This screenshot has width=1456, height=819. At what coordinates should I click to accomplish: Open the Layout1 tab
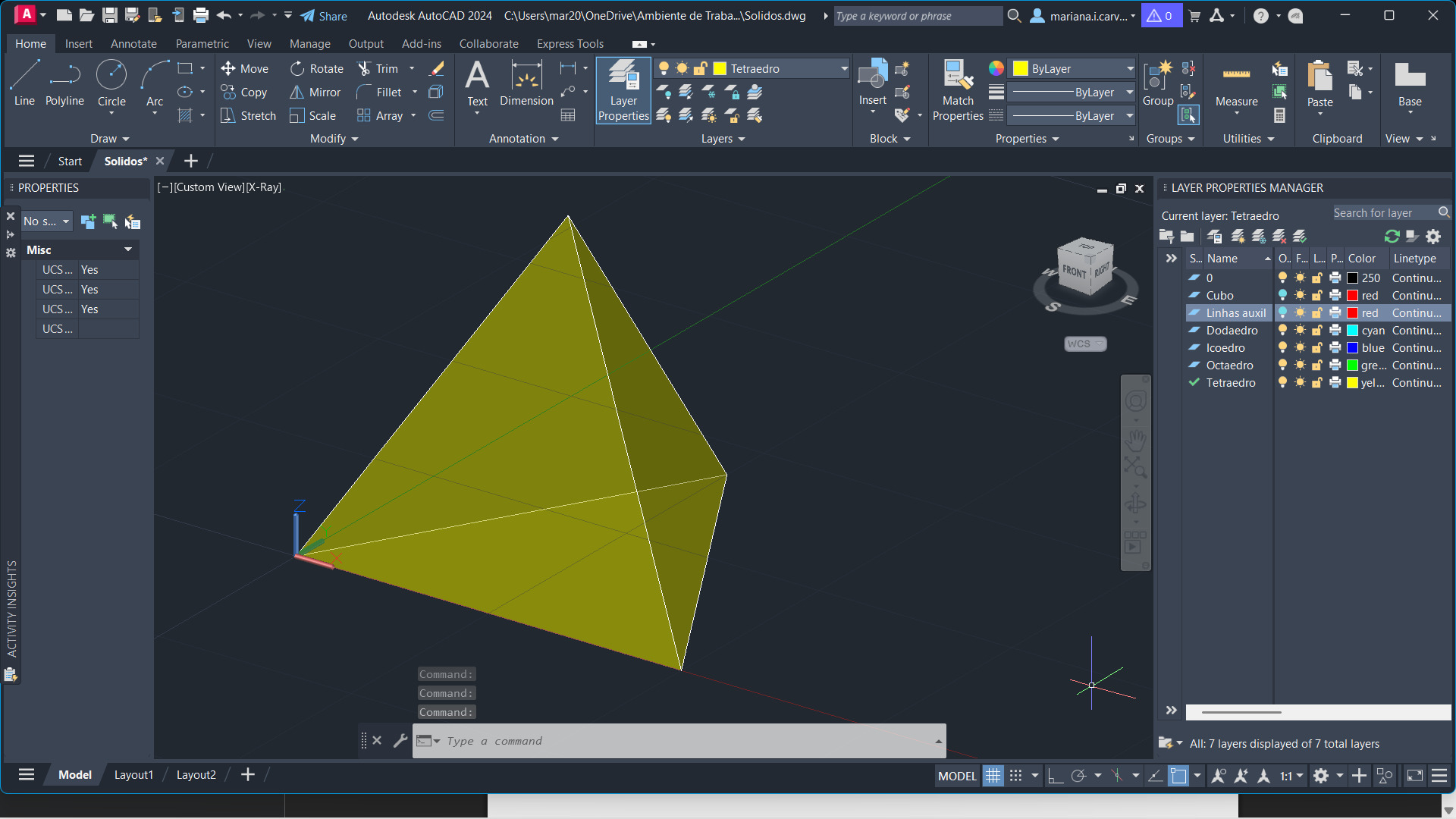pyautogui.click(x=133, y=775)
